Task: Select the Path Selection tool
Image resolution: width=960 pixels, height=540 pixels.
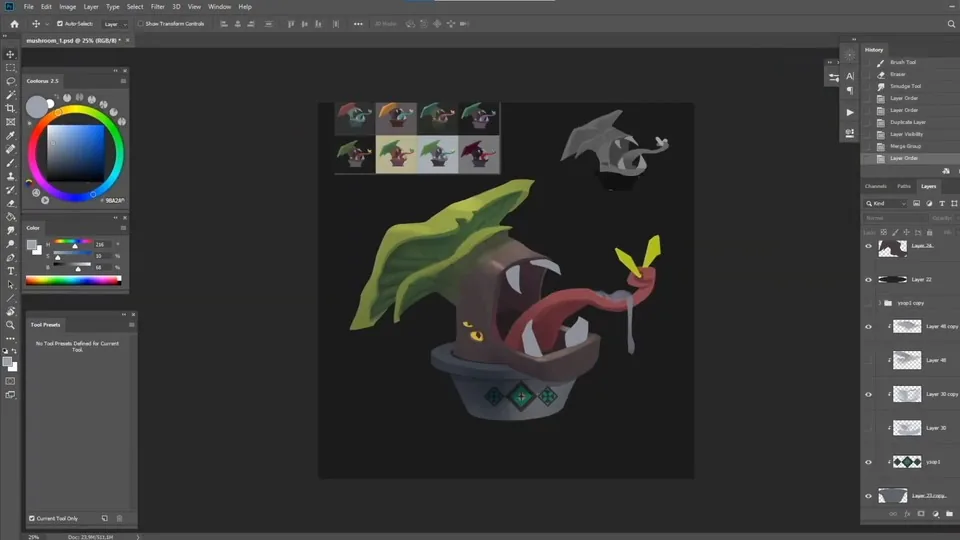Action: (10, 284)
